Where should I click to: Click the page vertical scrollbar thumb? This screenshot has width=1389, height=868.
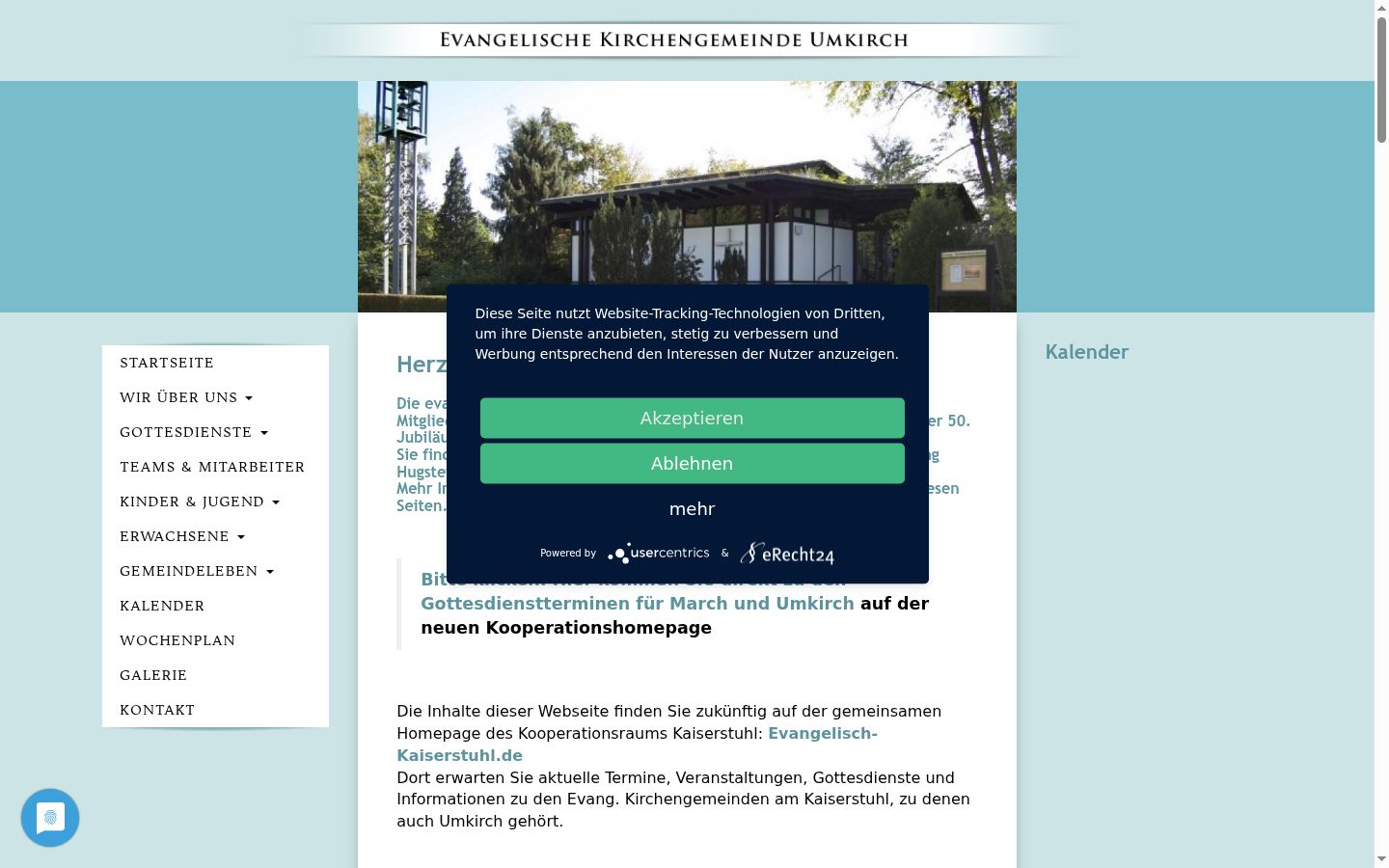click(x=1381, y=80)
